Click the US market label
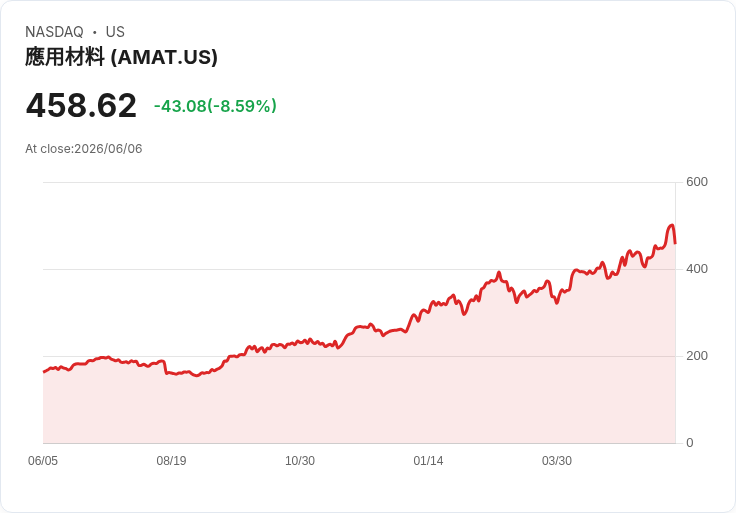 tap(115, 32)
